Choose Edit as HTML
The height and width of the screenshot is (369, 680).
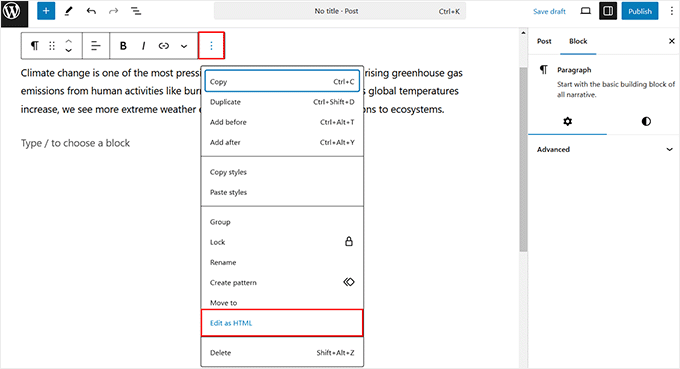(x=282, y=323)
